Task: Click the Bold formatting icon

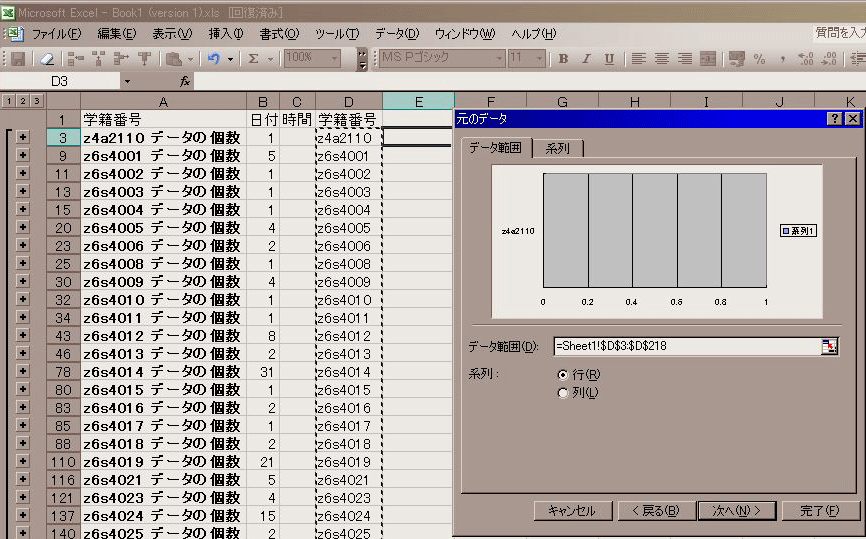Action: click(x=563, y=59)
